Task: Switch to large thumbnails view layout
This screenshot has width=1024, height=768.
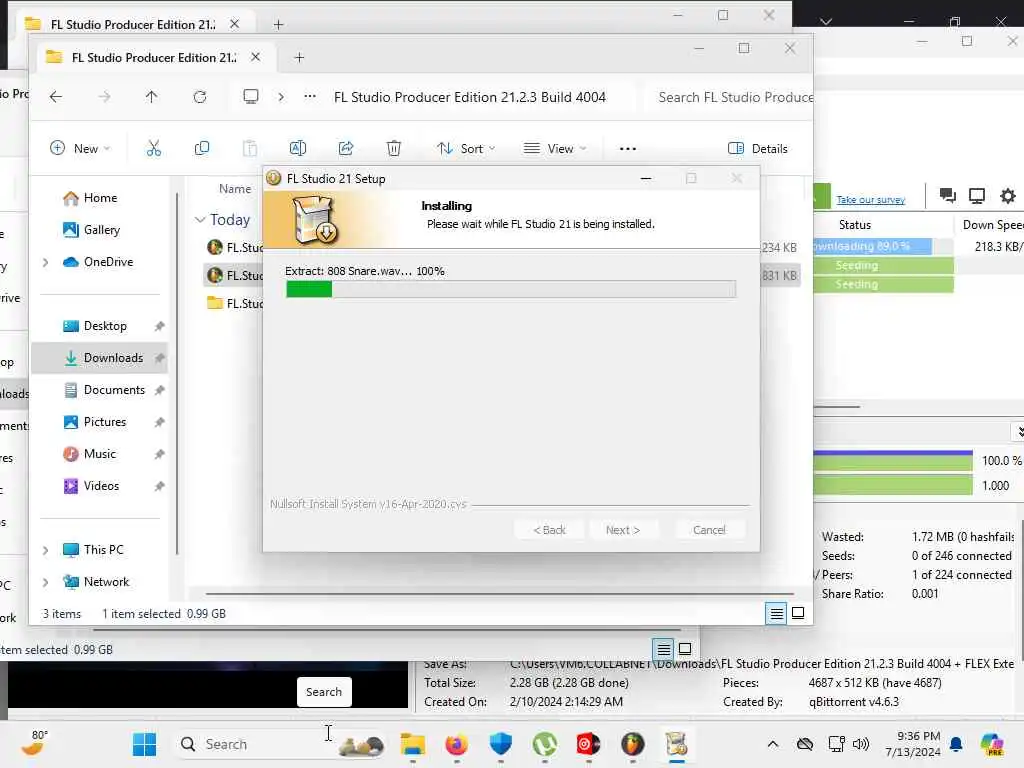Action: click(x=798, y=613)
